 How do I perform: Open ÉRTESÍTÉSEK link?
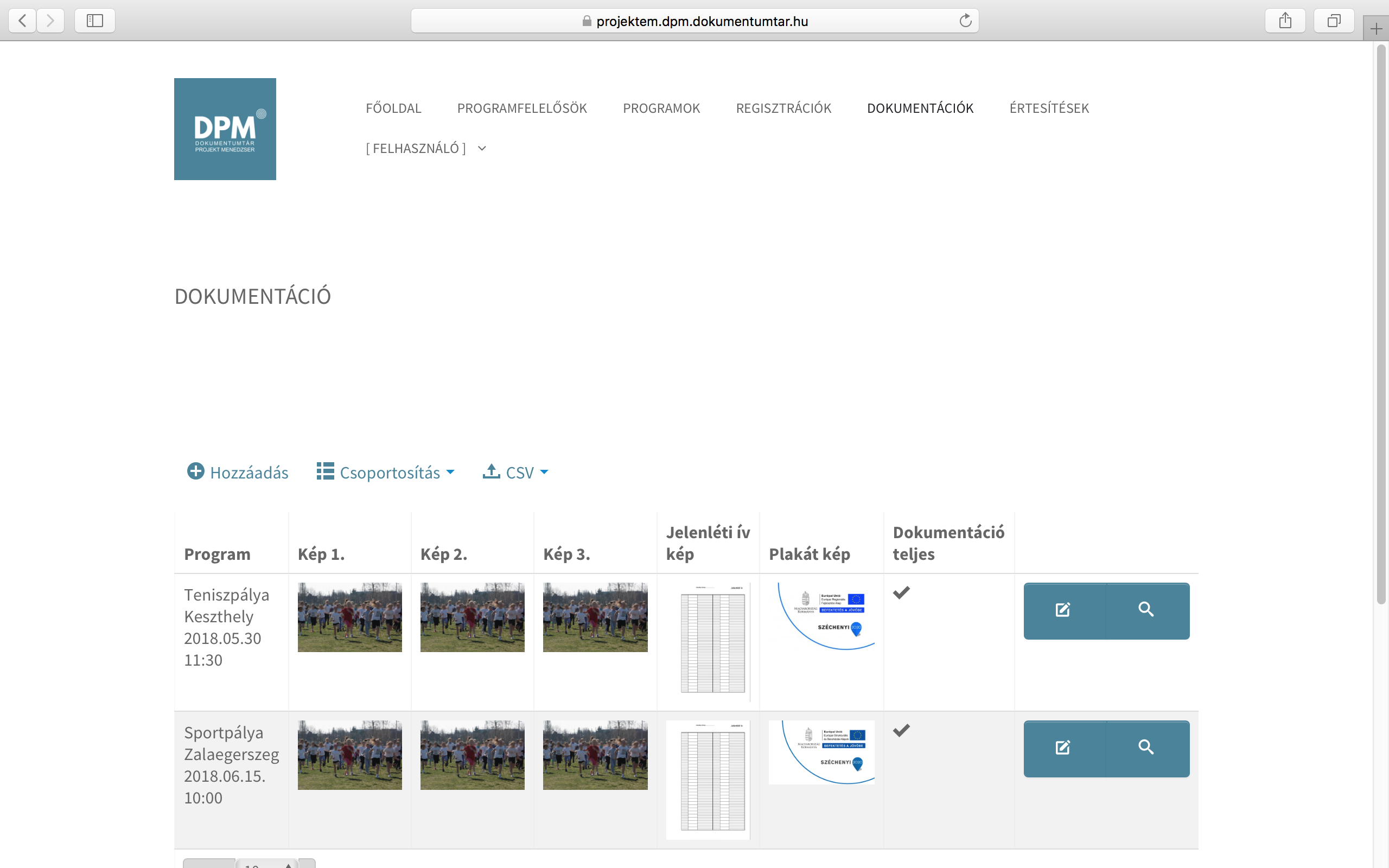1049,108
